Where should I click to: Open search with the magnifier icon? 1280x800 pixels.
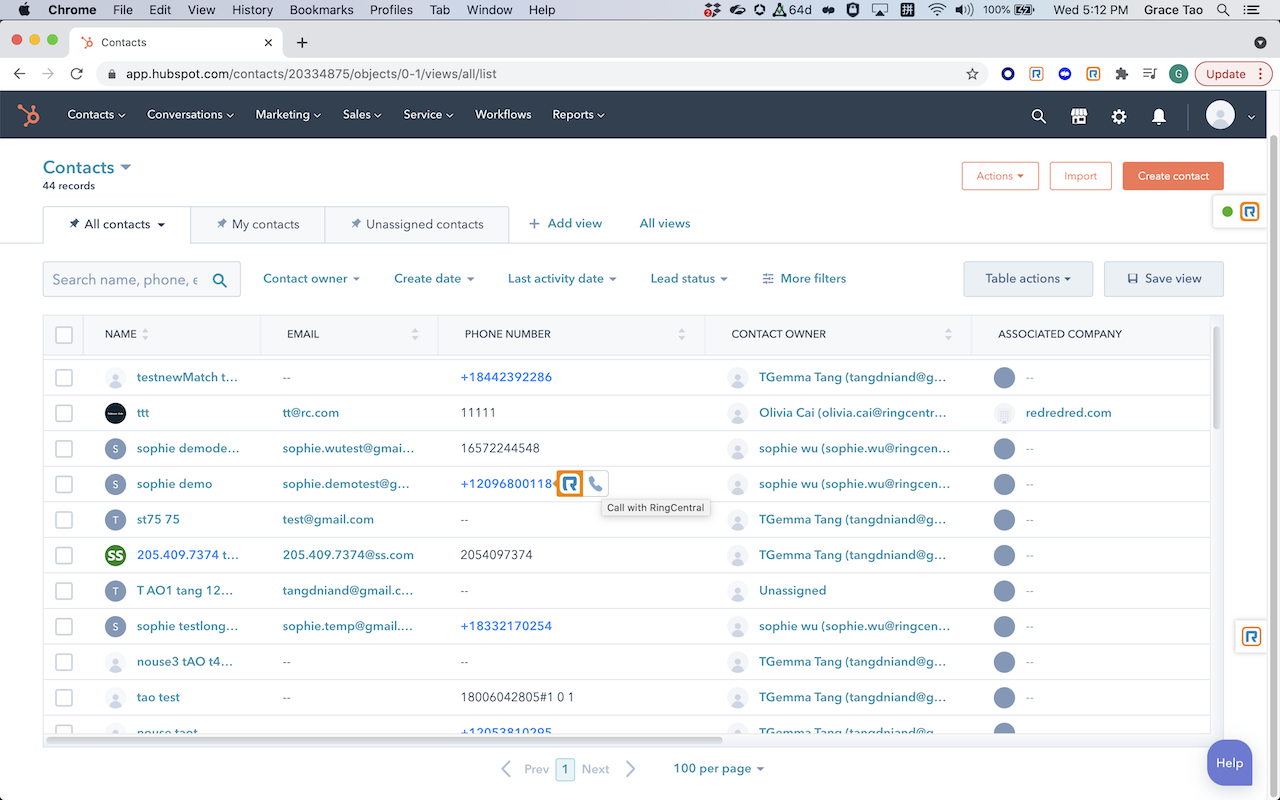click(1039, 116)
